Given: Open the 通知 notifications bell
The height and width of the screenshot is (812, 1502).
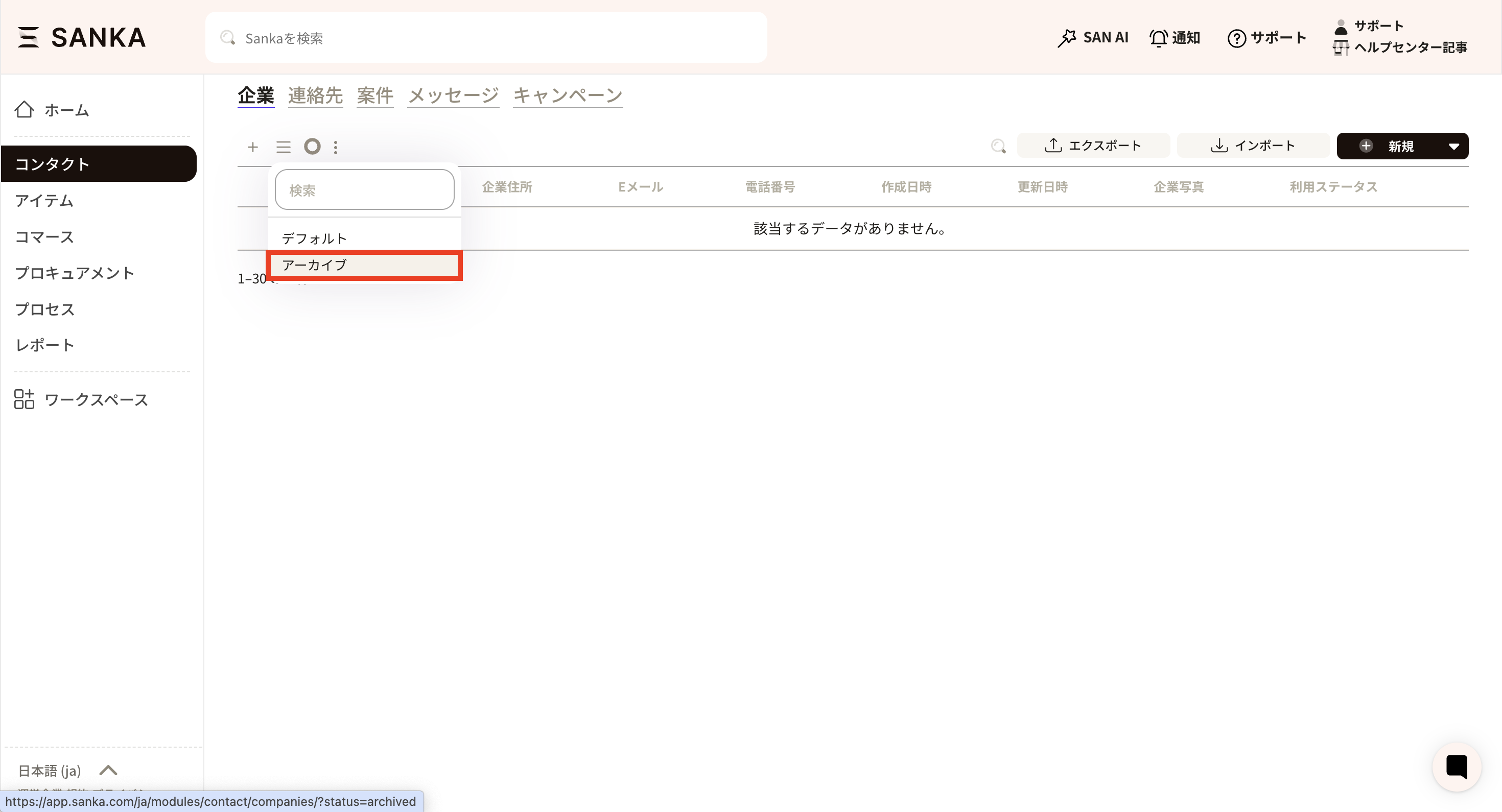Looking at the screenshot, I should pos(1175,38).
